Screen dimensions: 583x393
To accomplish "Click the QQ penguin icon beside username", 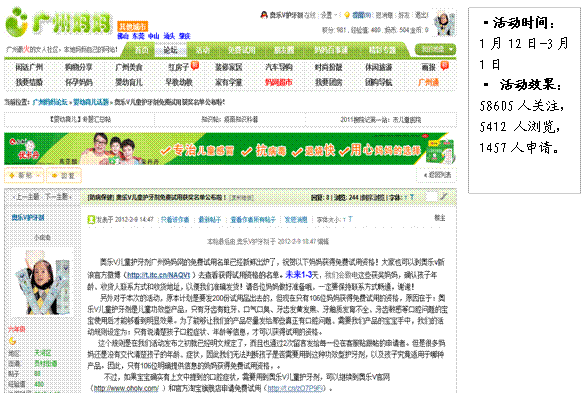I will pyautogui.click(x=264, y=15).
